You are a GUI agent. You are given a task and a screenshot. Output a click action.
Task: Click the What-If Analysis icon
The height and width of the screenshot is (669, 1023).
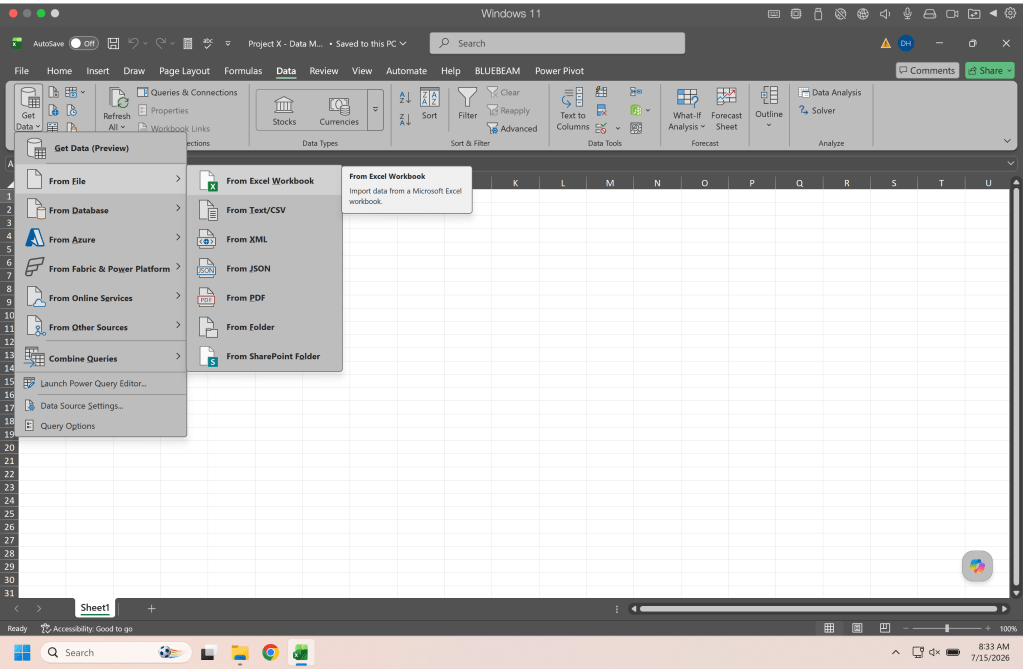[x=686, y=109]
